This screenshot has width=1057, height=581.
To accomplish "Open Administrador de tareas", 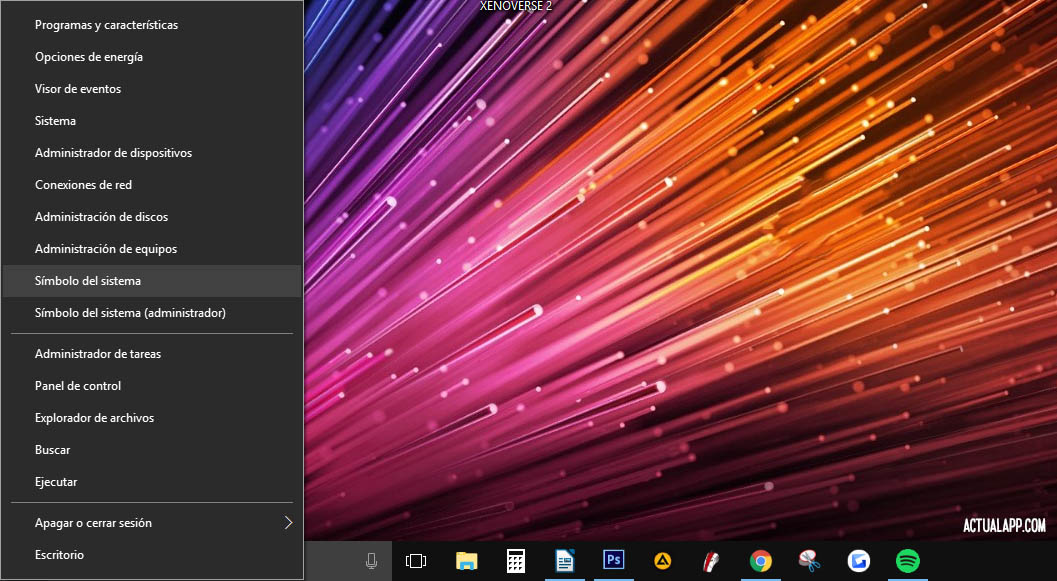I will tap(152, 354).
